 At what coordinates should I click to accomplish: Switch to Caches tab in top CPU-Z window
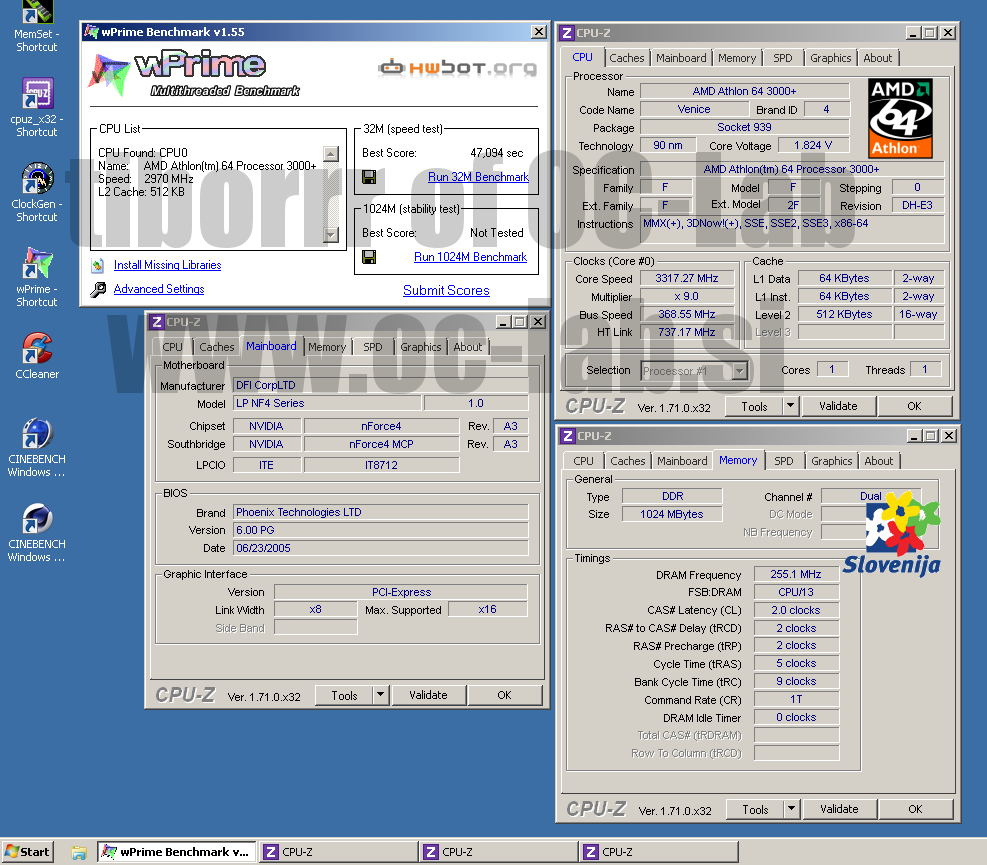627,58
